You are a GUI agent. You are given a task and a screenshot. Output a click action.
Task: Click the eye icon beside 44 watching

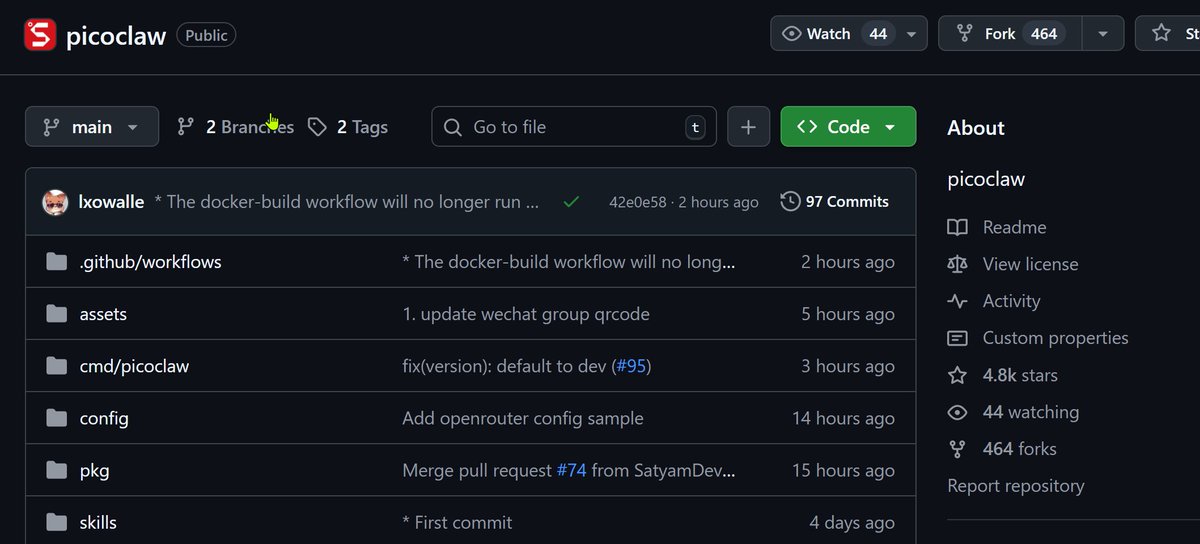click(x=958, y=412)
